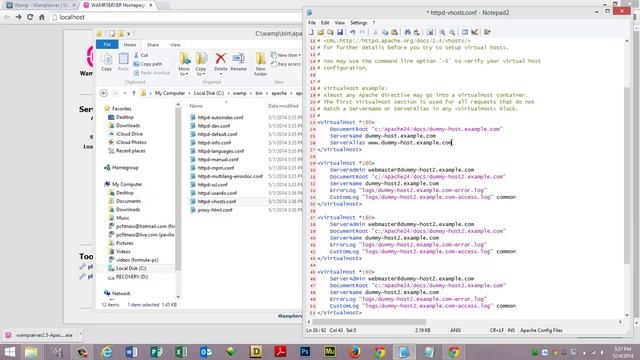The width and height of the screenshot is (640, 360).
Task: Click the localhost address bar
Action: [x=176, y=17]
